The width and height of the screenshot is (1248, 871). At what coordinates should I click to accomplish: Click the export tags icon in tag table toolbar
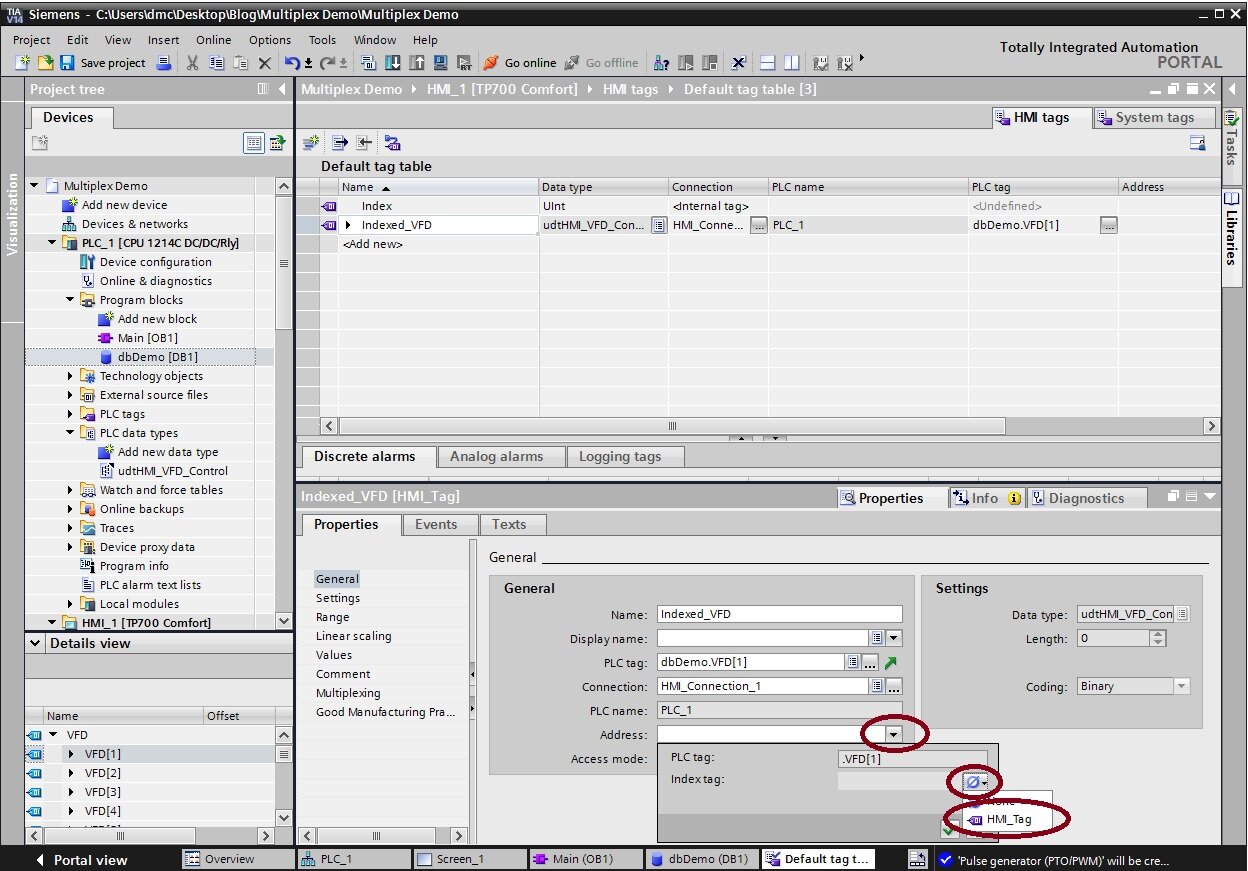coord(340,142)
